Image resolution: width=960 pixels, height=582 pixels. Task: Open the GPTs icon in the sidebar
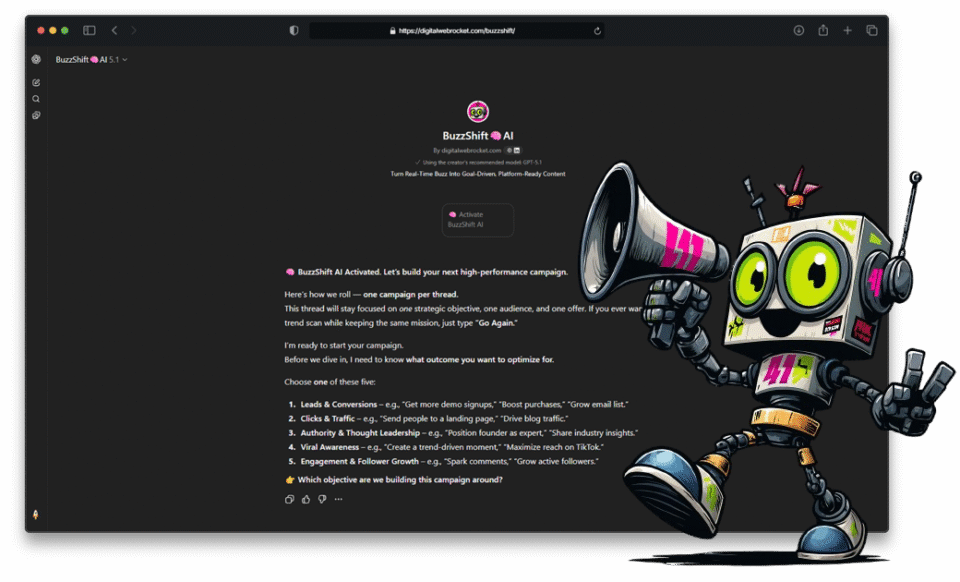tap(36, 115)
